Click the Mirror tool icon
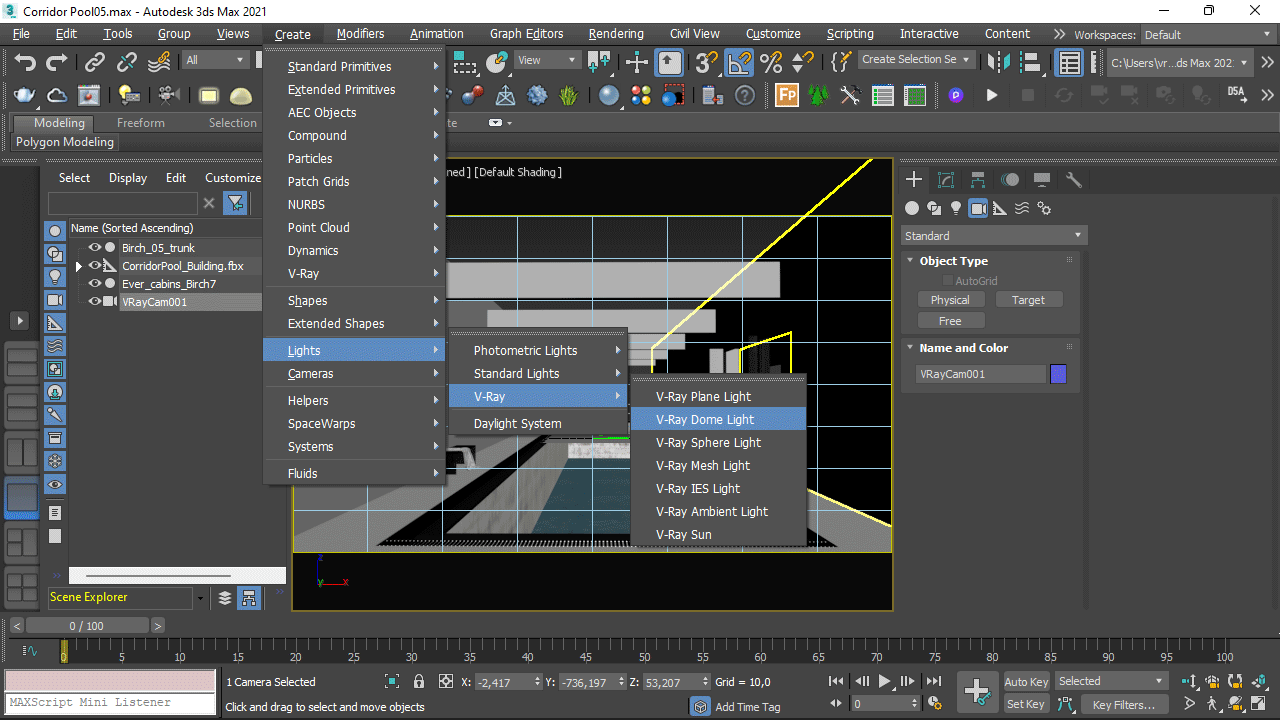1280x720 pixels. point(998,62)
